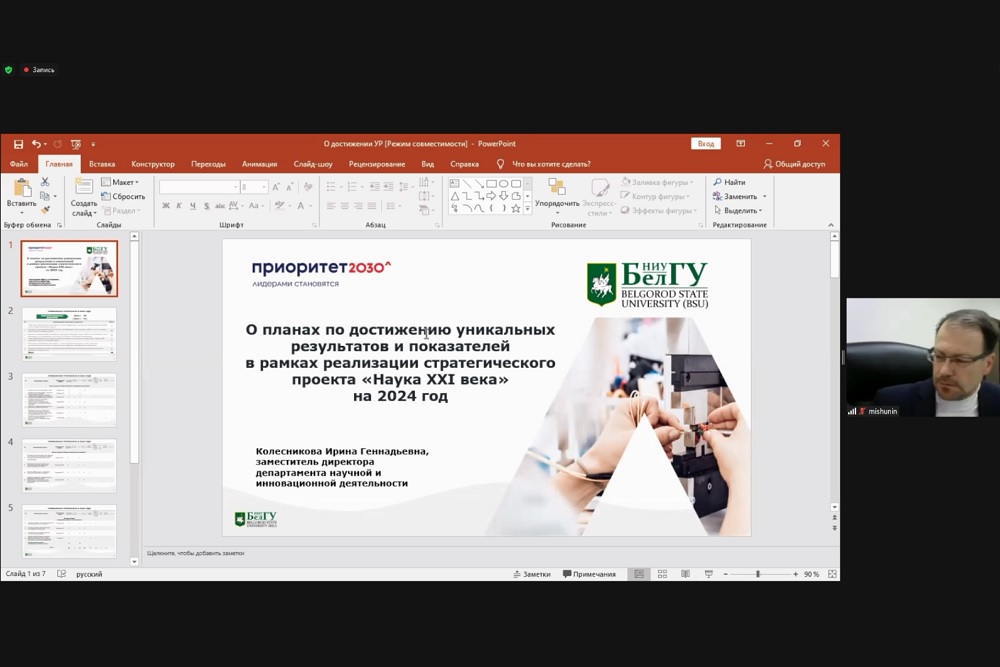Click the Format Painter brush icon
1000x667 pixels.
pos(45,210)
